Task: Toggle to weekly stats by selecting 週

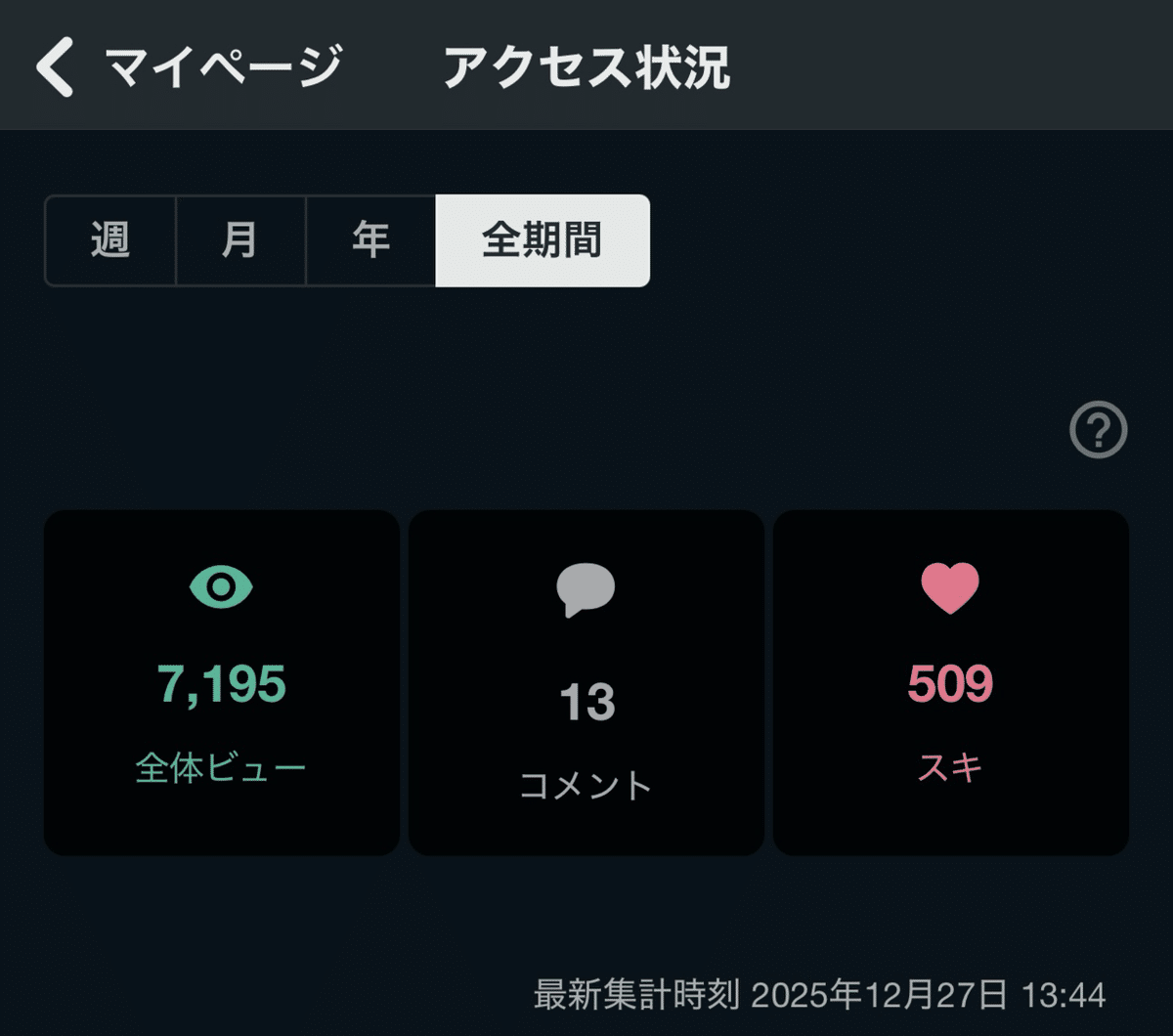Action: tap(110, 241)
